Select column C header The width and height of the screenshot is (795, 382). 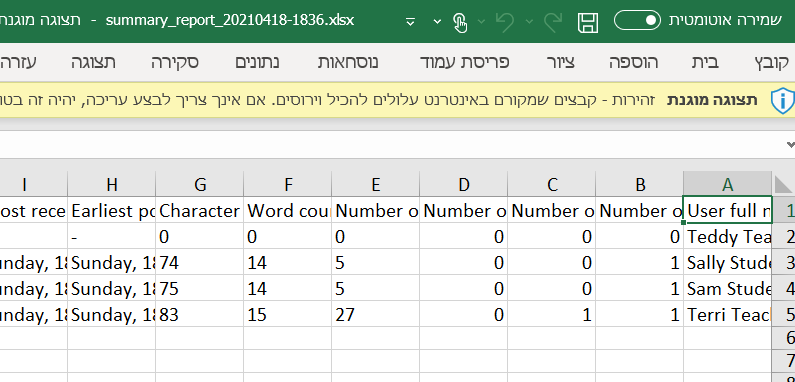click(x=552, y=184)
